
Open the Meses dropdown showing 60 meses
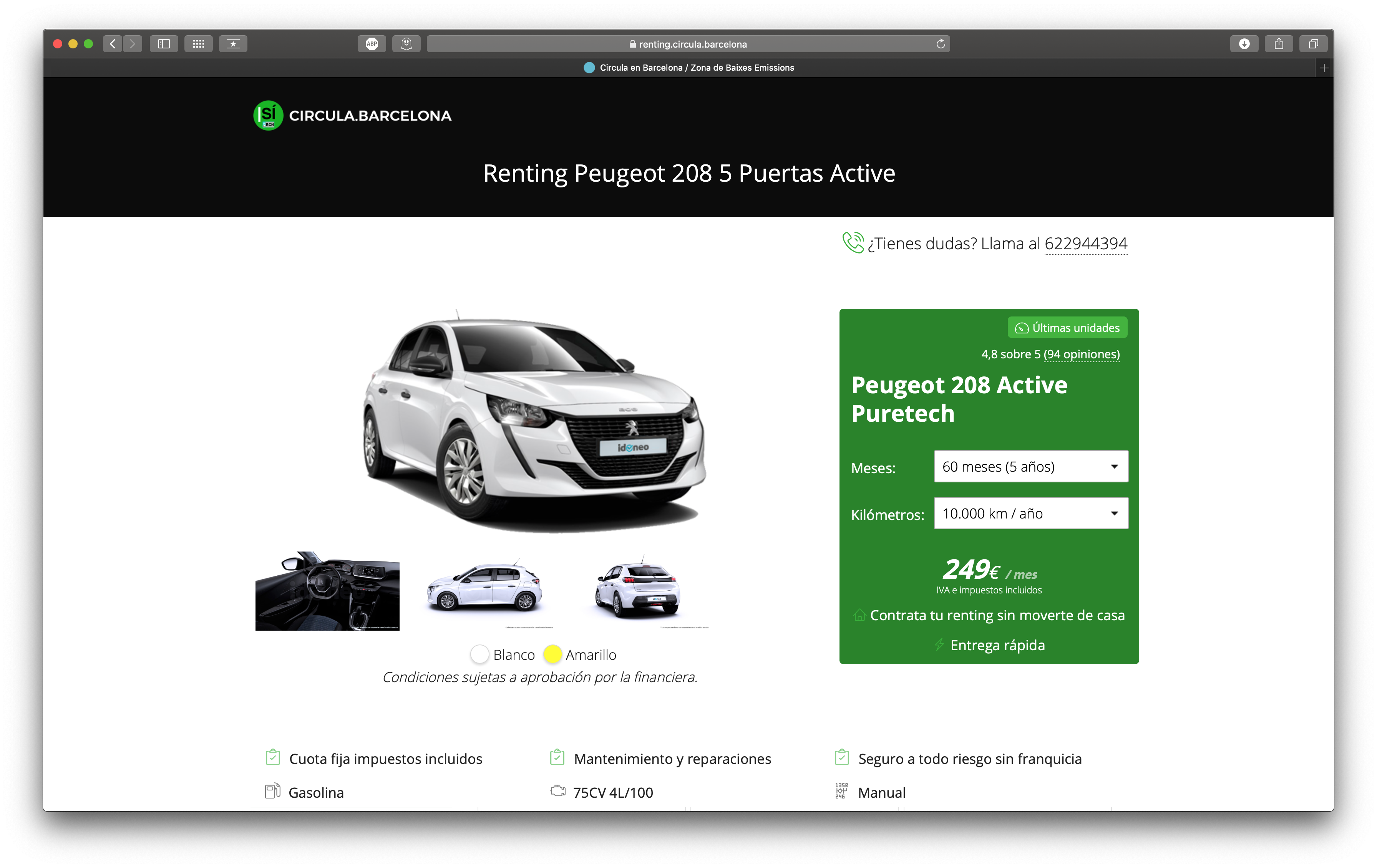[1031, 467]
